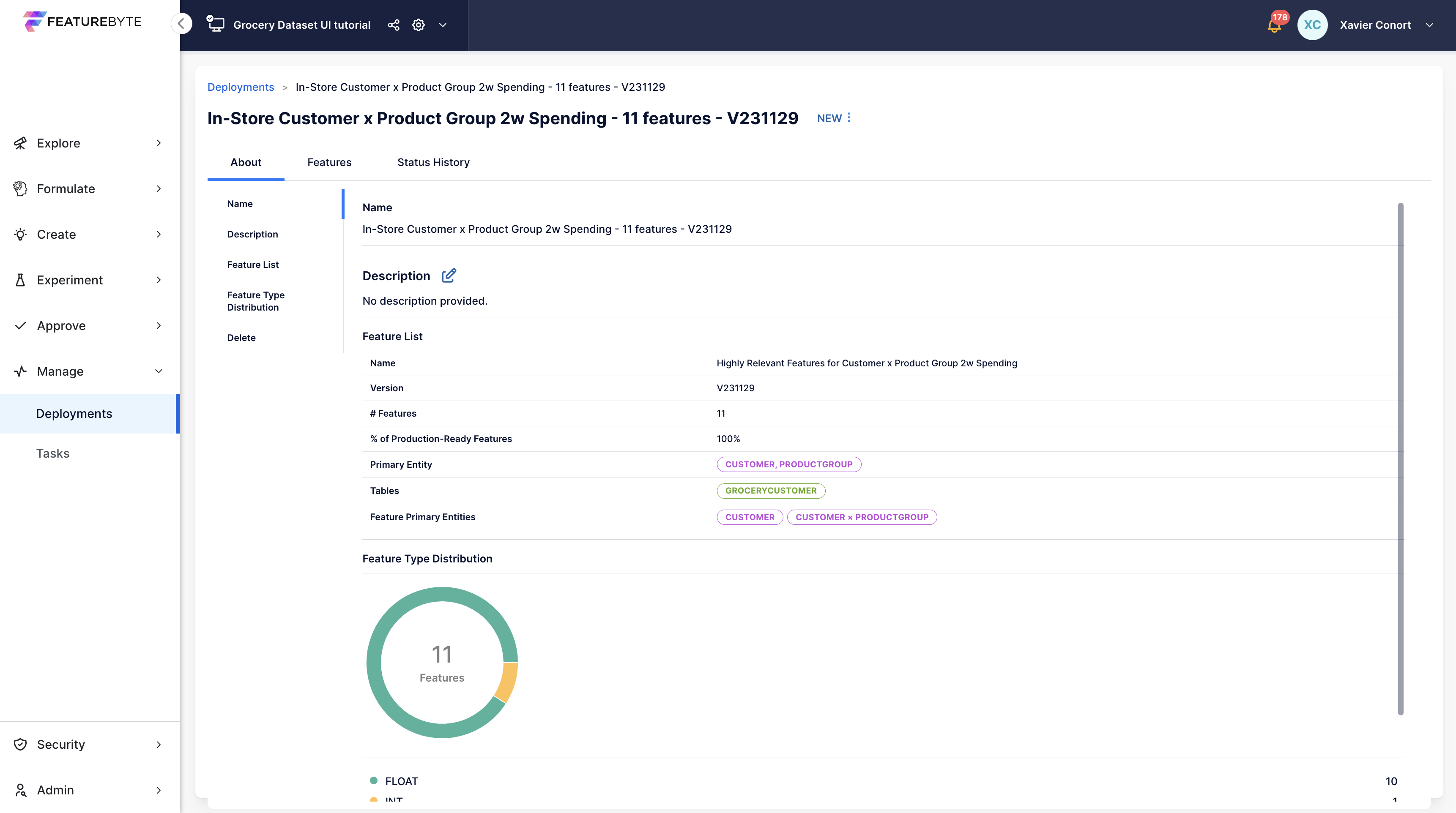
Task: Jump to Name section in the outline
Action: tap(240, 204)
